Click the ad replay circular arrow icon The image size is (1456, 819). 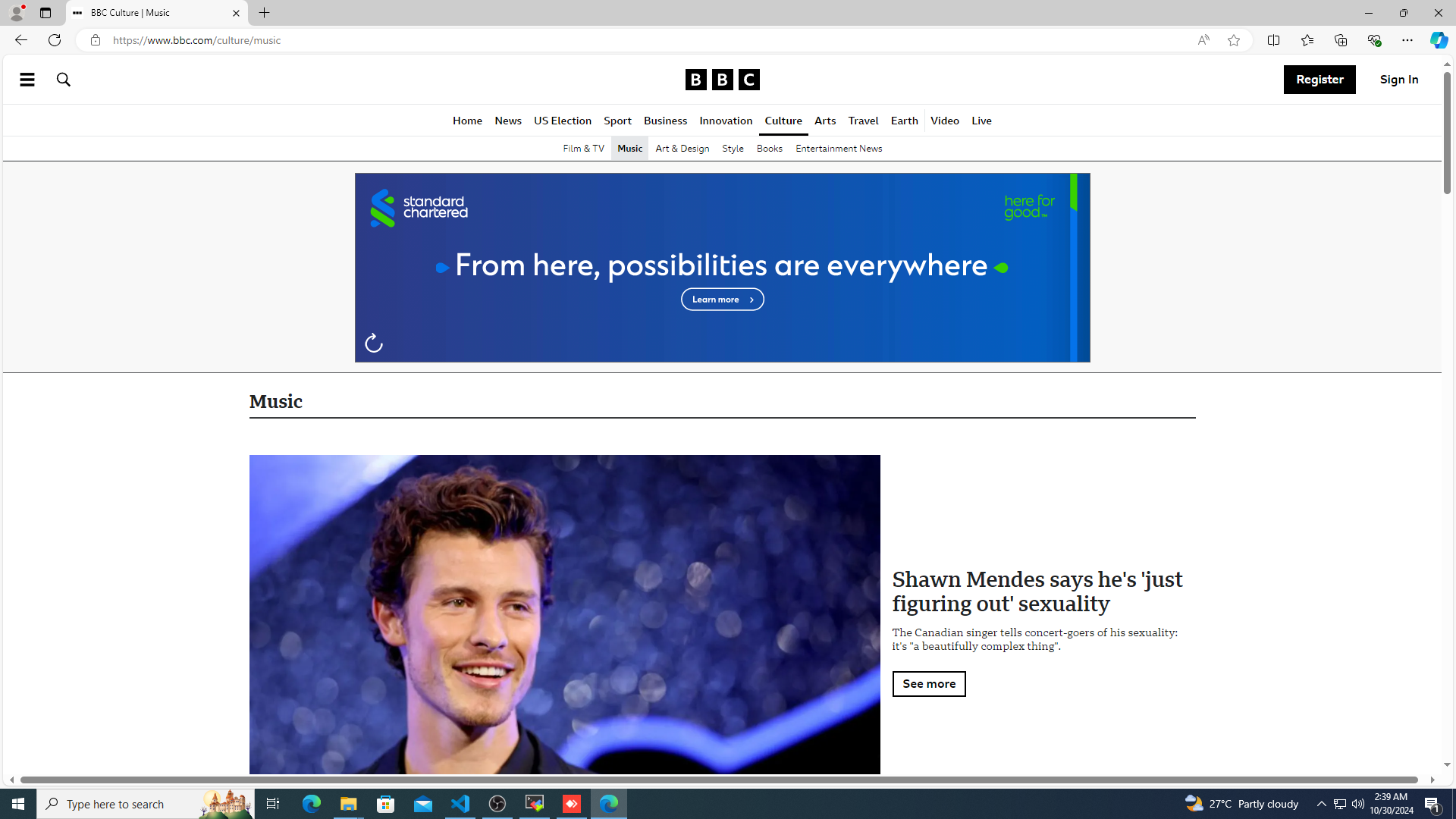coord(373,344)
